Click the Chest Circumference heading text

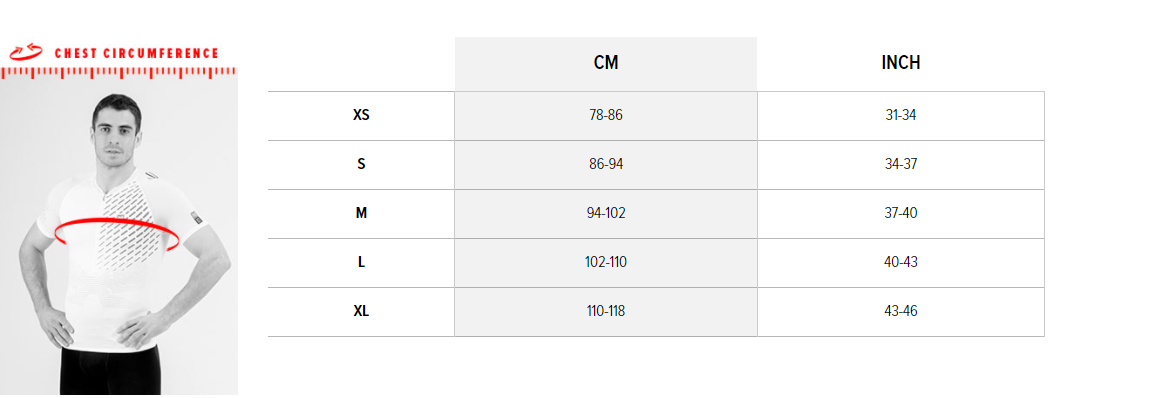tap(137, 53)
